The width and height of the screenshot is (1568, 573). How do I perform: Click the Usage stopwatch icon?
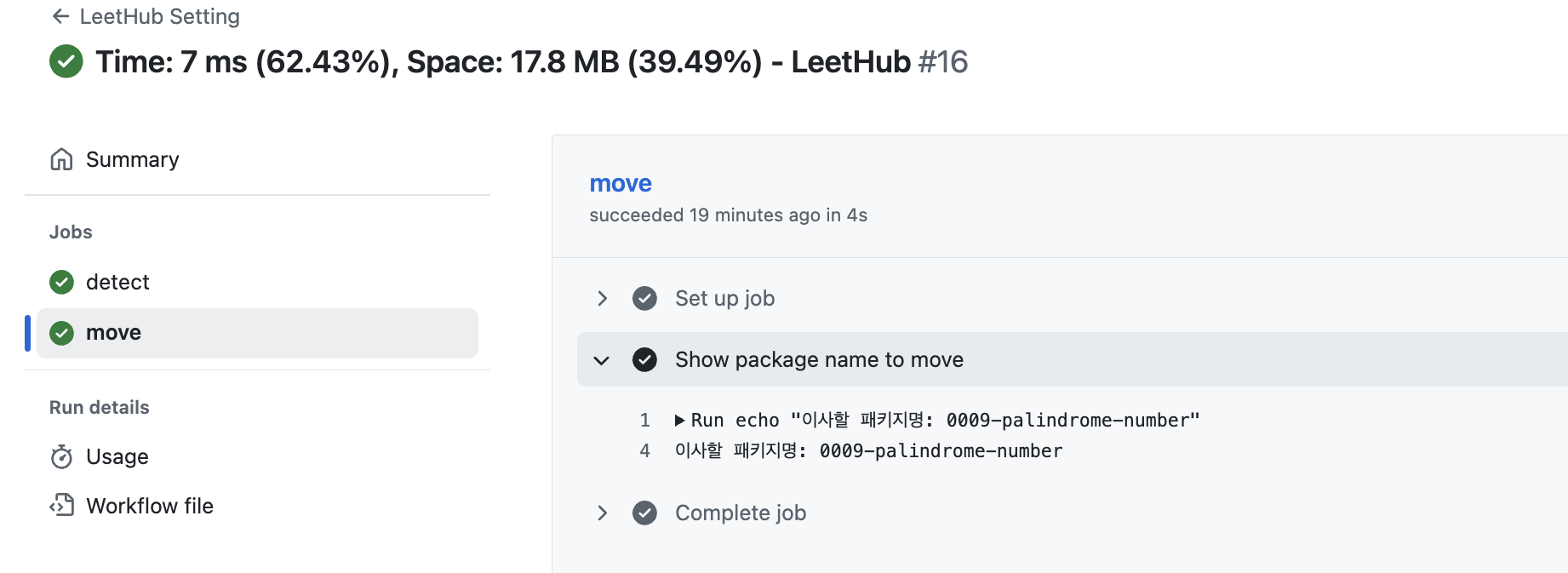[x=61, y=457]
